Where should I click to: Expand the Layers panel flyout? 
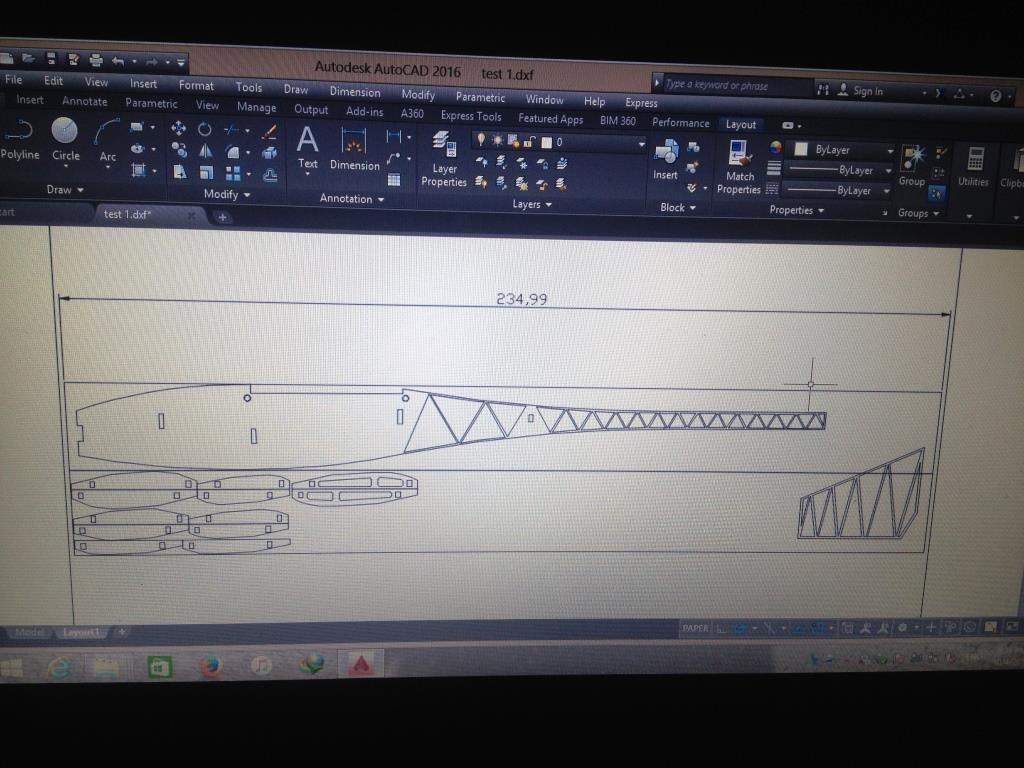(532, 204)
